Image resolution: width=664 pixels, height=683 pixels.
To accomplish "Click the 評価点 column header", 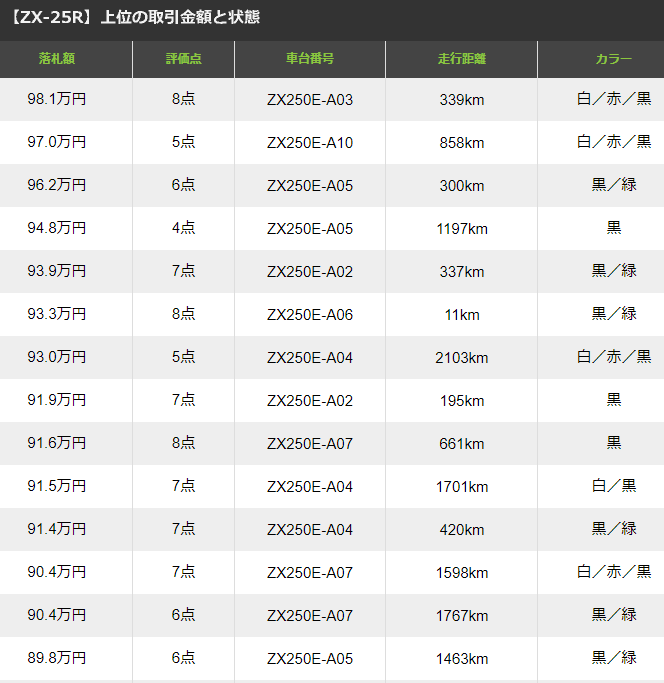I will point(183,59).
